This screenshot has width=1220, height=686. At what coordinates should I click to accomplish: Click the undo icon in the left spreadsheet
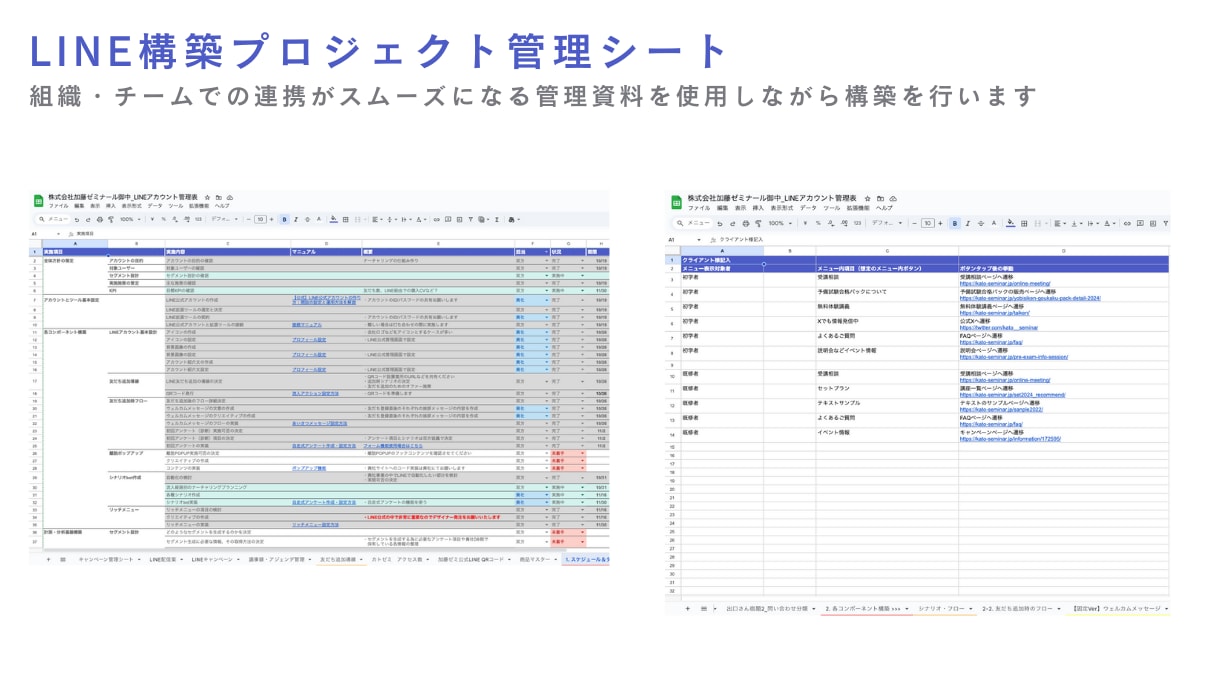coord(77,219)
